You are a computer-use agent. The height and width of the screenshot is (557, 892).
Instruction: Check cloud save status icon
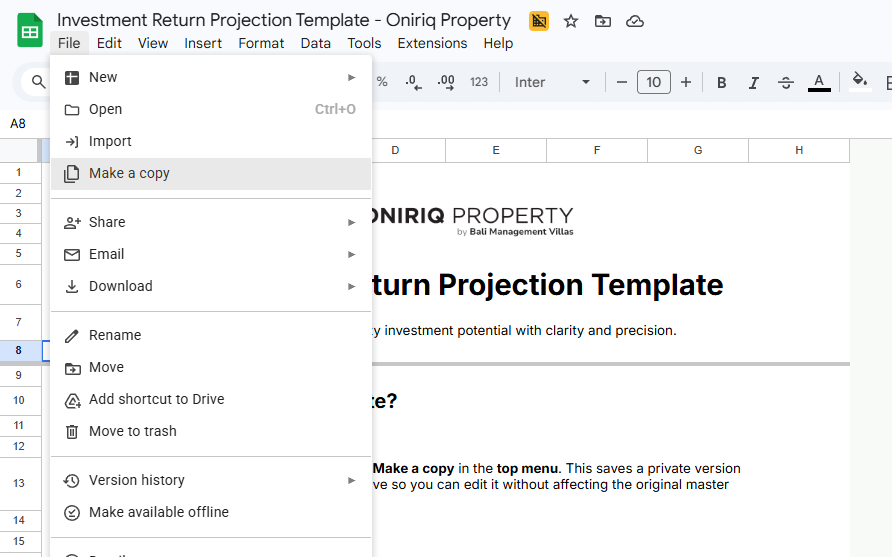tap(634, 22)
